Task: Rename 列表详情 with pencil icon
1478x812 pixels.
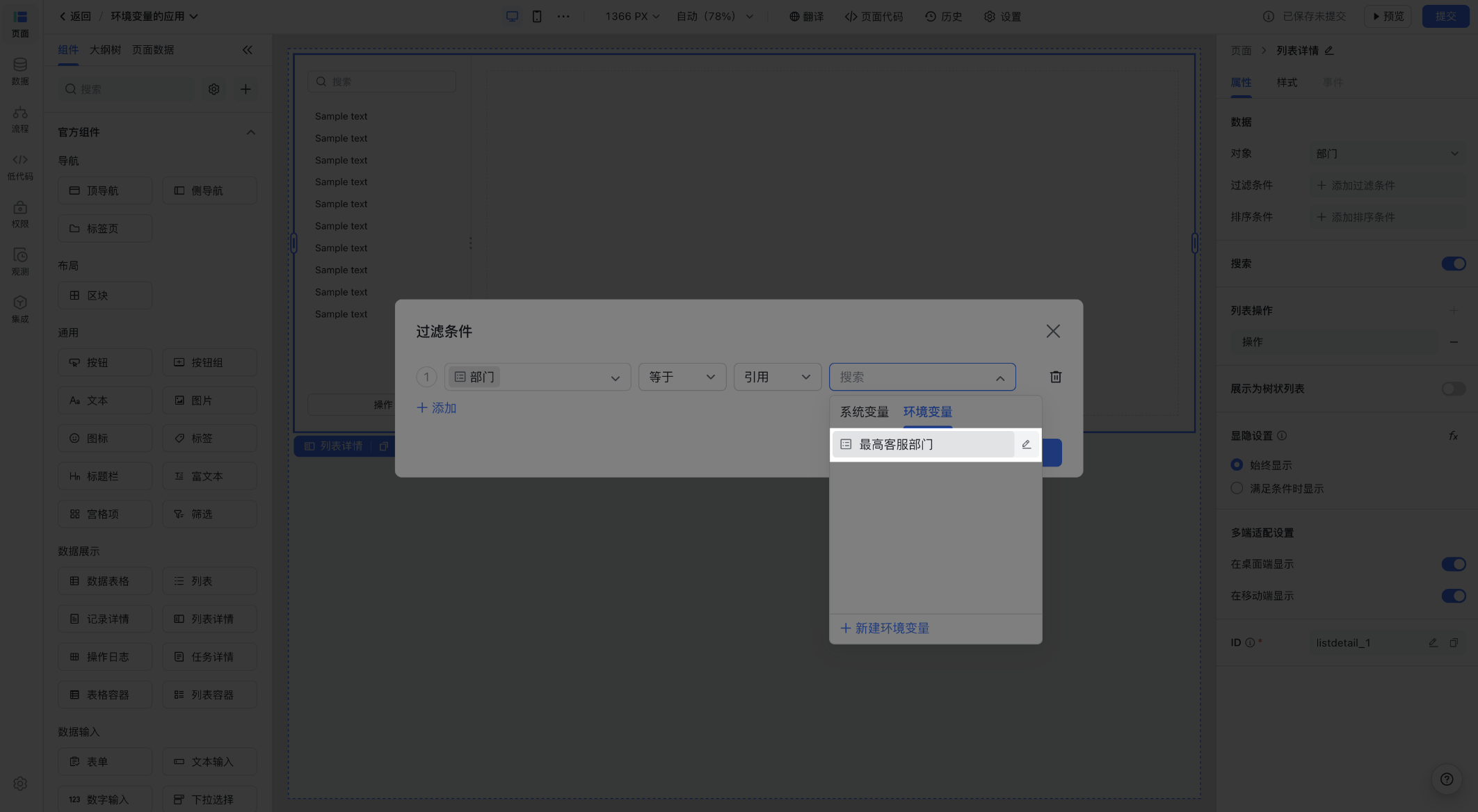Action: (1329, 50)
